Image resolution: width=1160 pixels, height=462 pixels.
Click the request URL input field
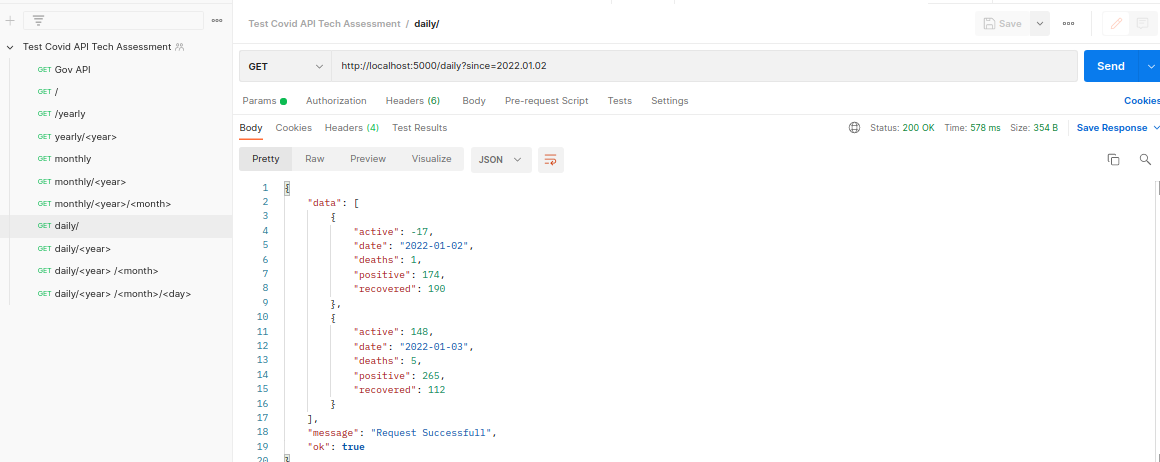click(x=704, y=66)
